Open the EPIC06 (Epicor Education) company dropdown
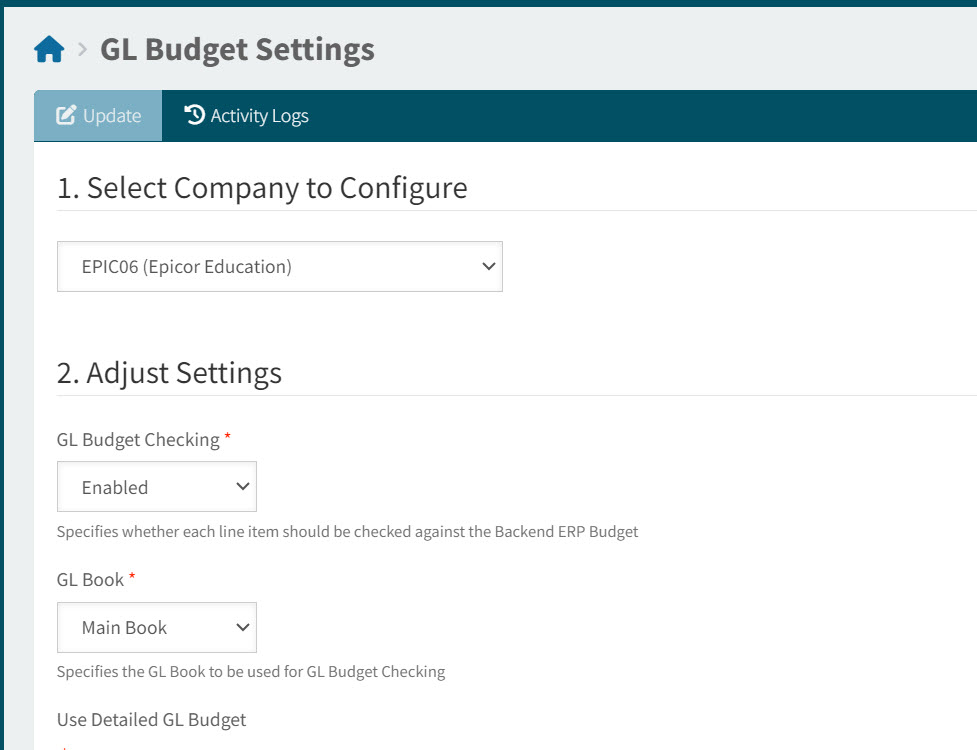Viewport: 977px width, 750px height. click(x=279, y=267)
